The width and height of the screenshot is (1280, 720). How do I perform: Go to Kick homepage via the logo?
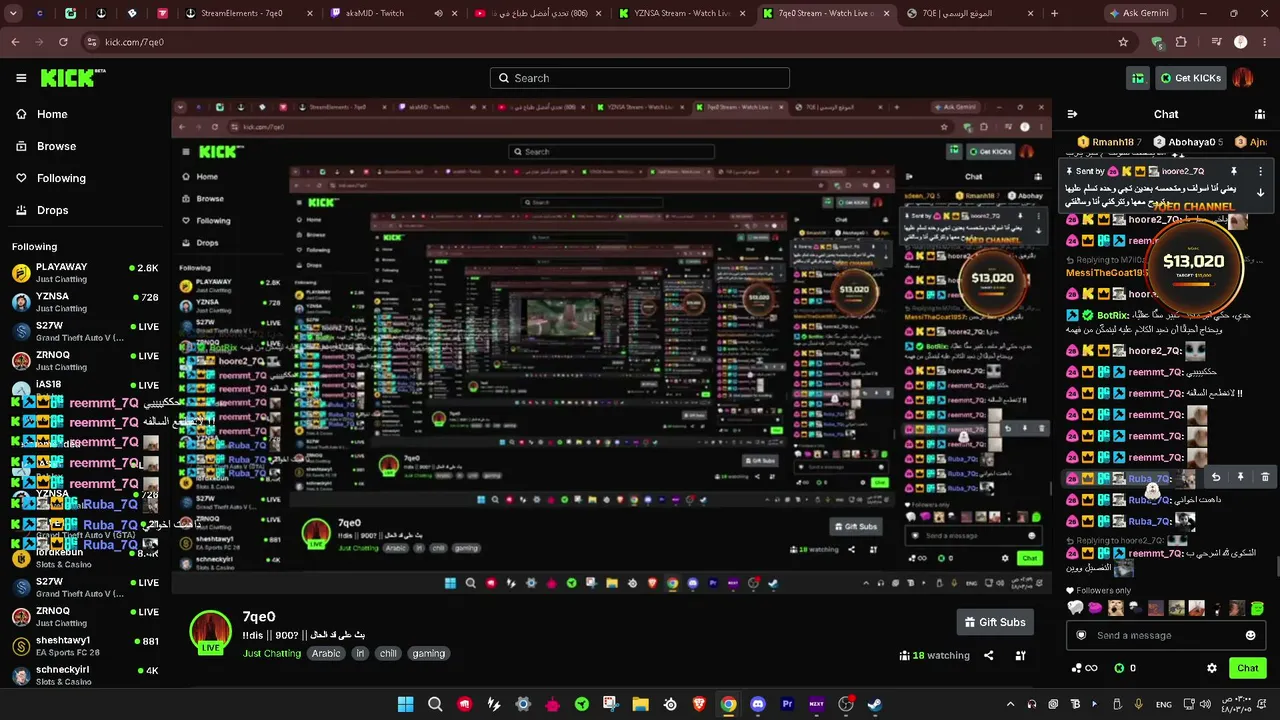pos(73,78)
